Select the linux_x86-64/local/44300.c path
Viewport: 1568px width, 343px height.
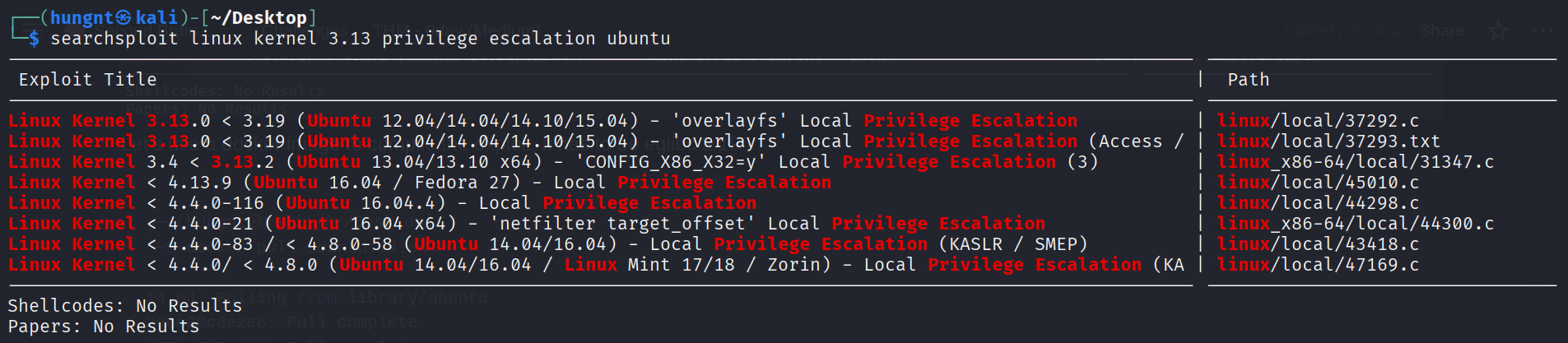[x=1355, y=224]
